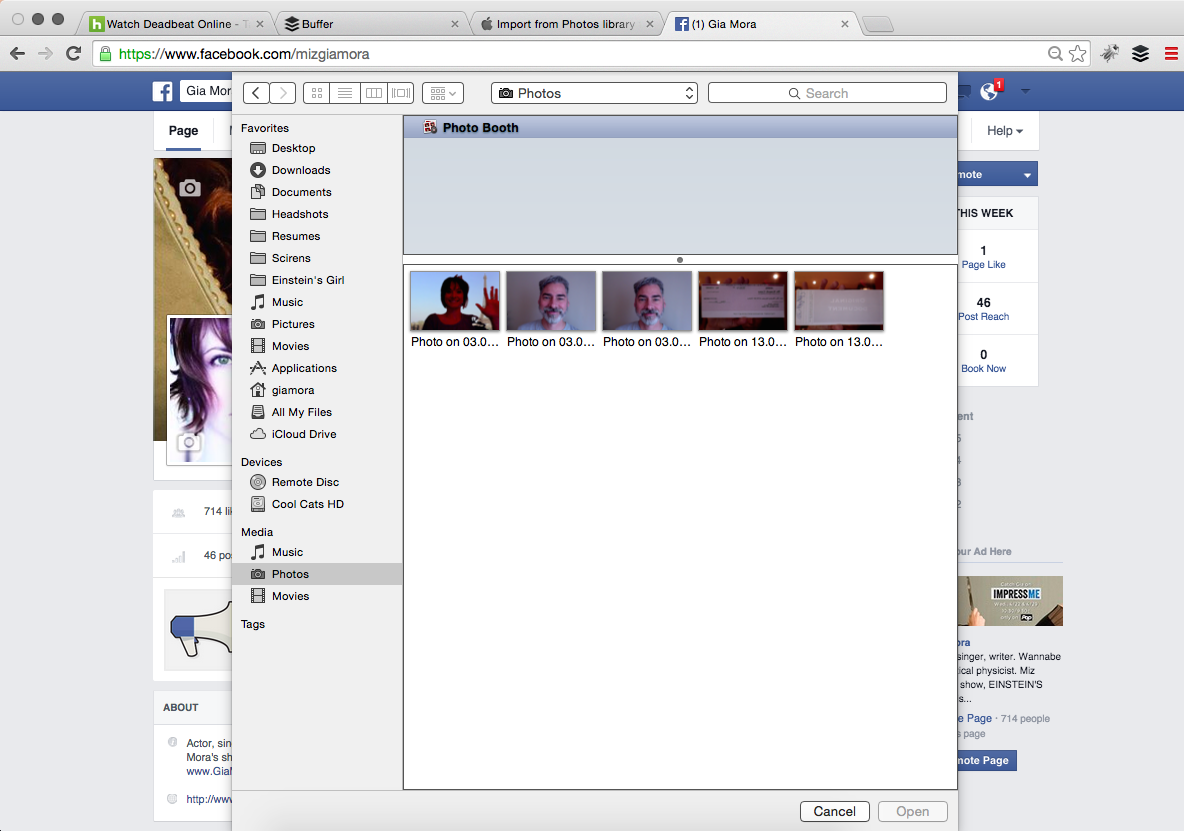Open the Help dropdown on Facebook
Image resolution: width=1184 pixels, height=831 pixels.
(1004, 131)
